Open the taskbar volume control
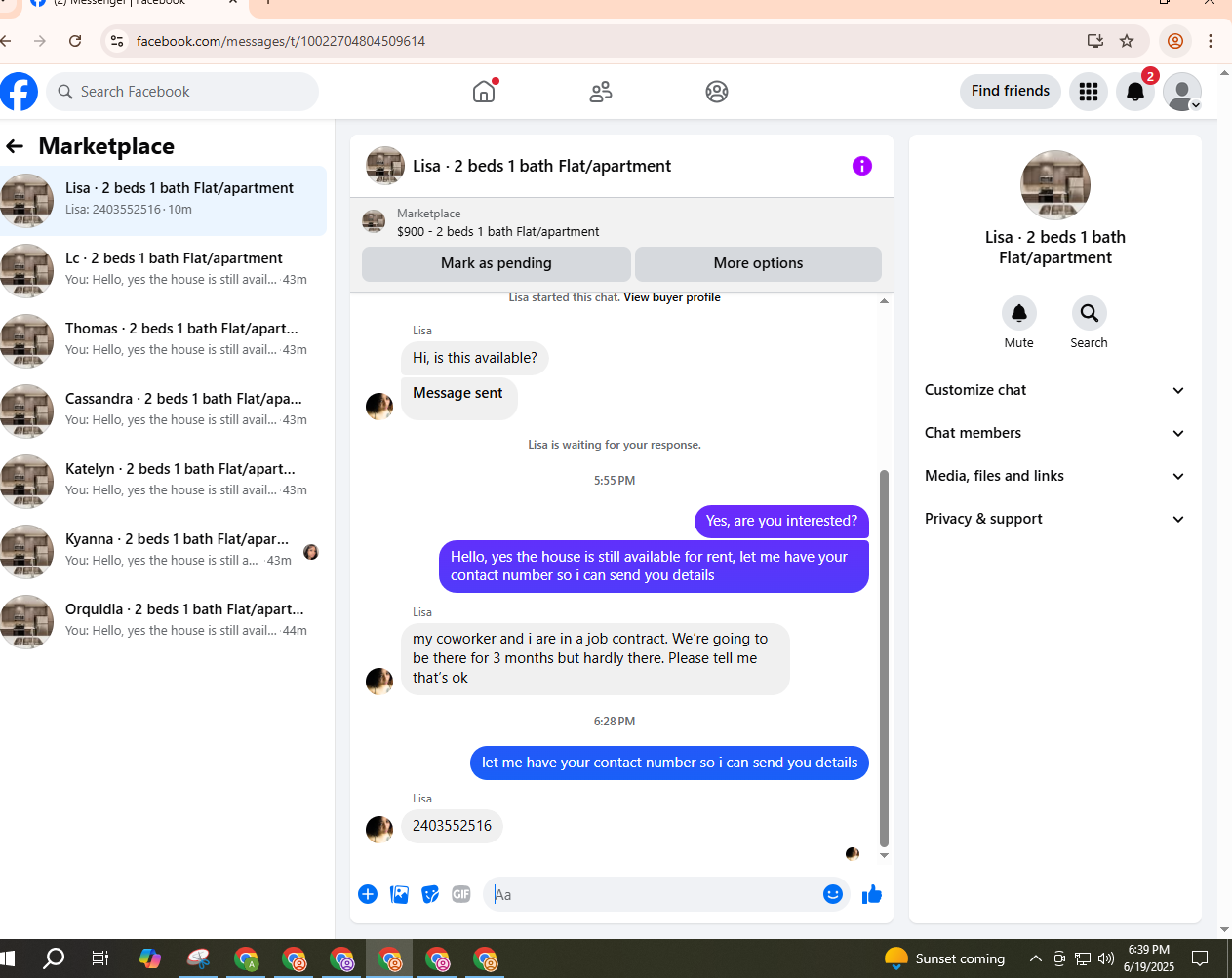The width and height of the screenshot is (1232, 978). click(1105, 958)
